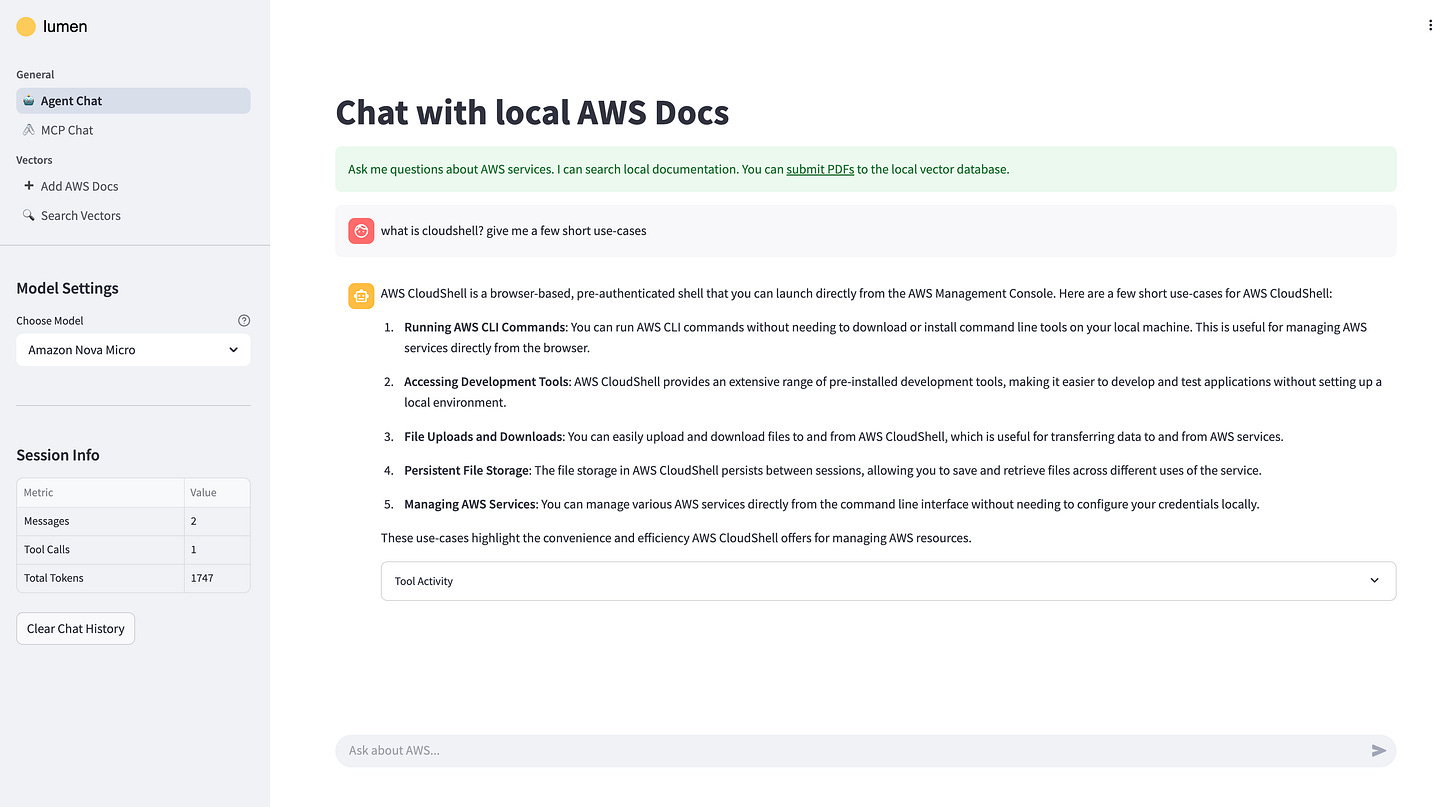Click the Clear Chat History button

[x=75, y=629]
